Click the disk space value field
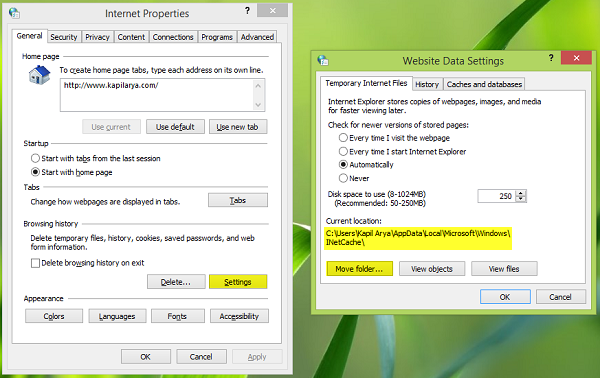600x378 pixels. click(x=496, y=196)
